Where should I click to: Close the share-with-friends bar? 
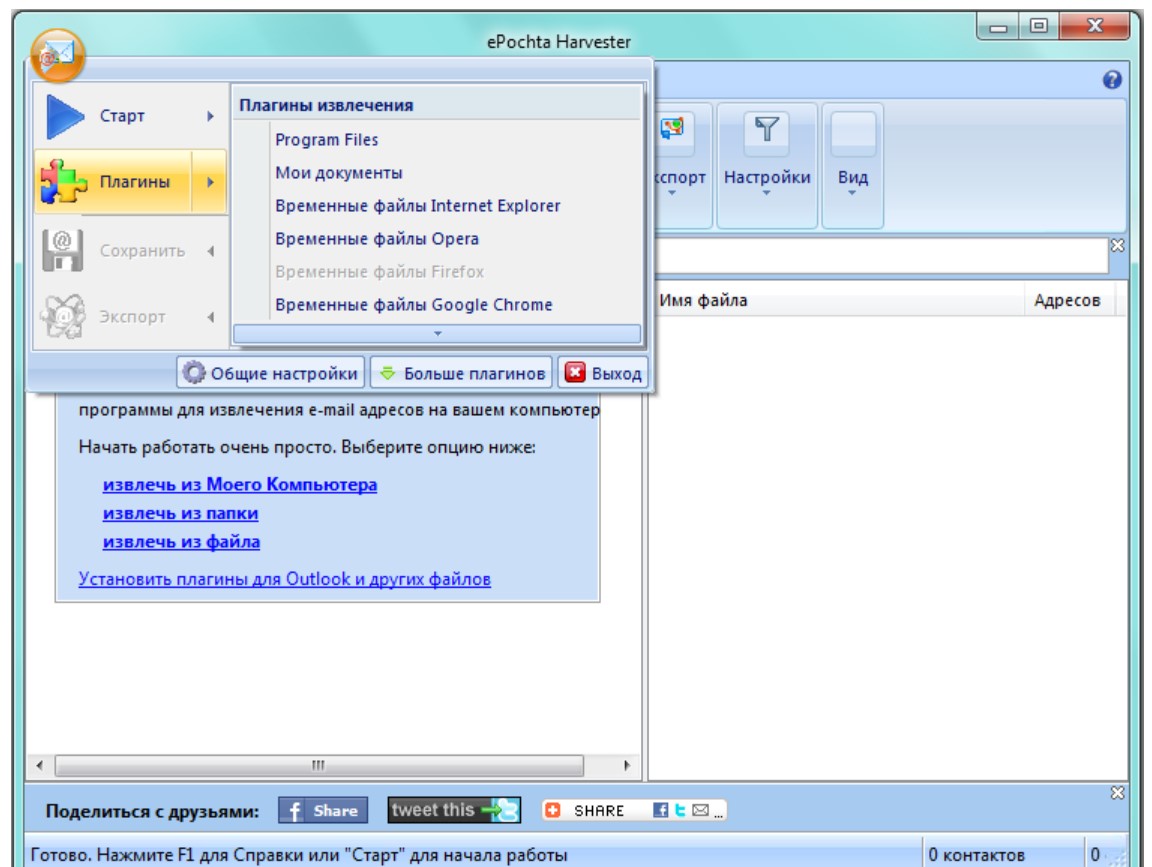1117,793
